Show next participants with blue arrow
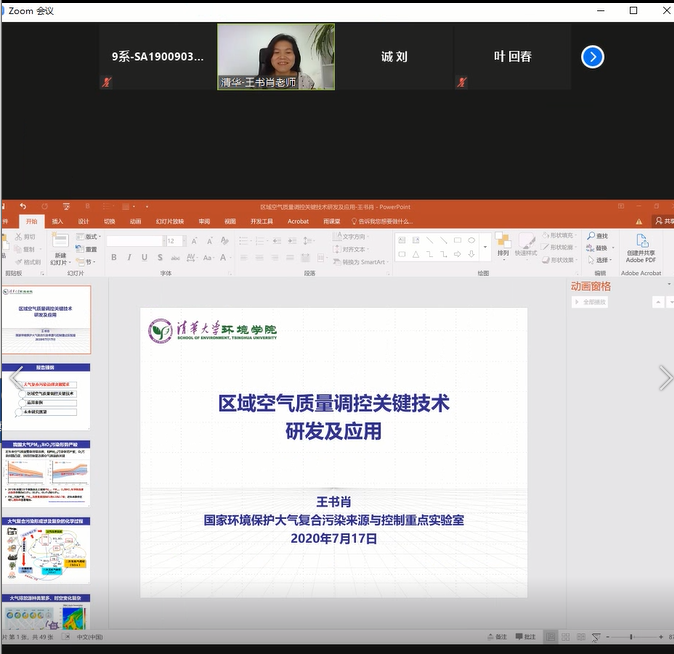Image resolution: width=674 pixels, height=654 pixels. (x=593, y=57)
